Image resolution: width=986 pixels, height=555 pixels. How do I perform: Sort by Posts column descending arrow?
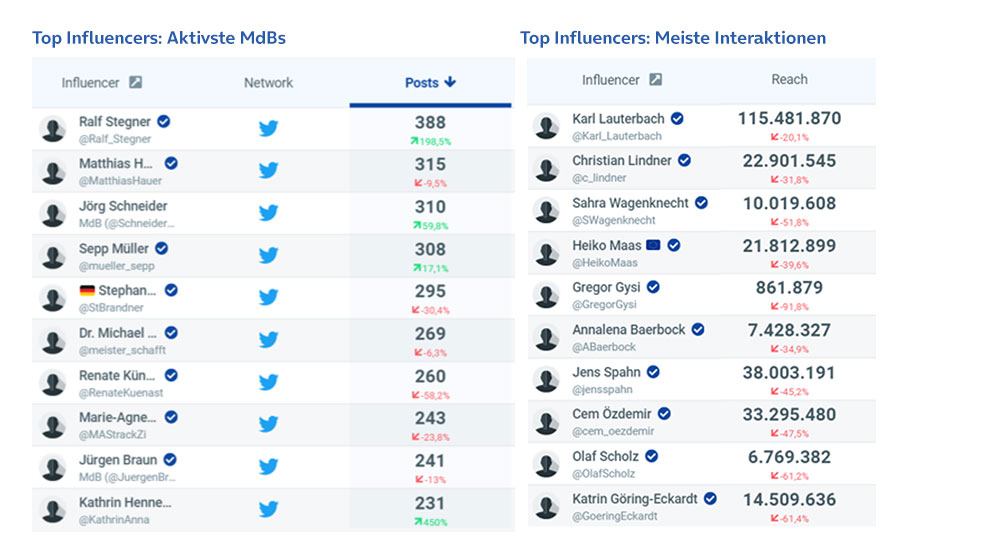coord(450,82)
